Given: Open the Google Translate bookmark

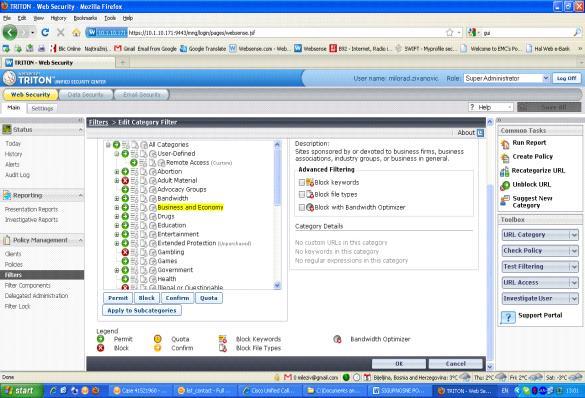Looking at the screenshot, I should point(203,48).
